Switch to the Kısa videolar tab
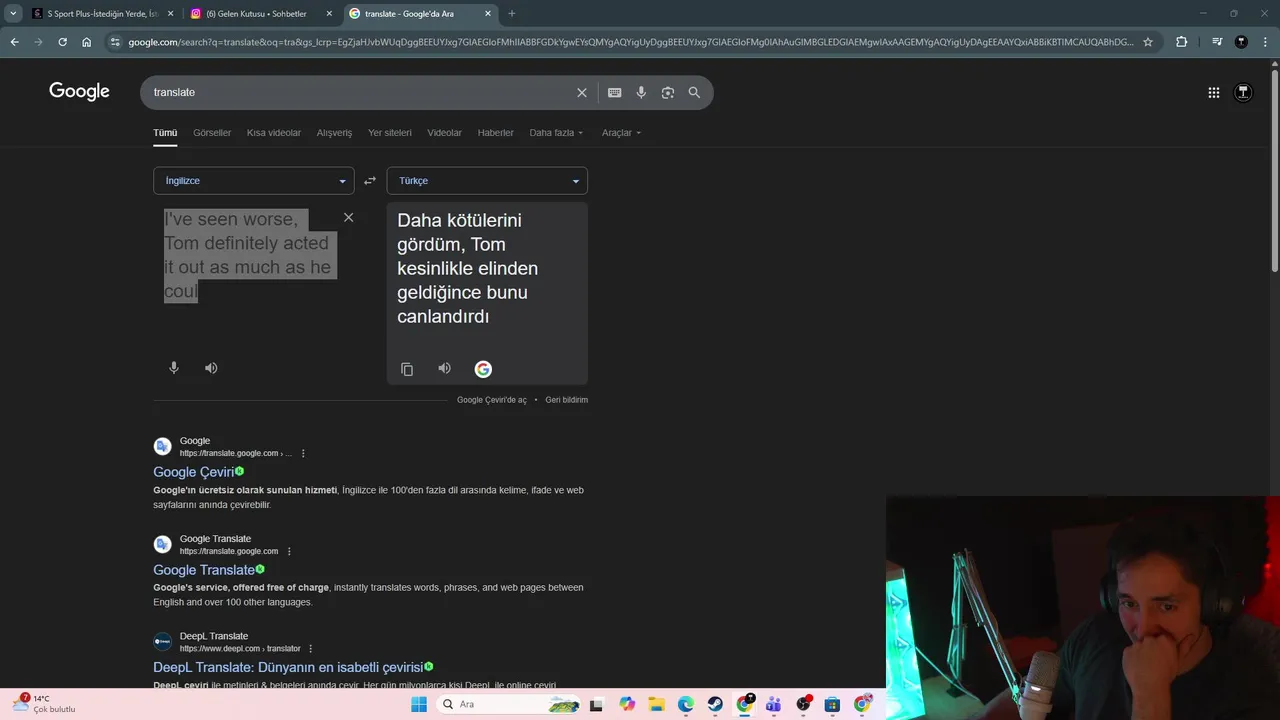The width and height of the screenshot is (1280, 720). [274, 133]
